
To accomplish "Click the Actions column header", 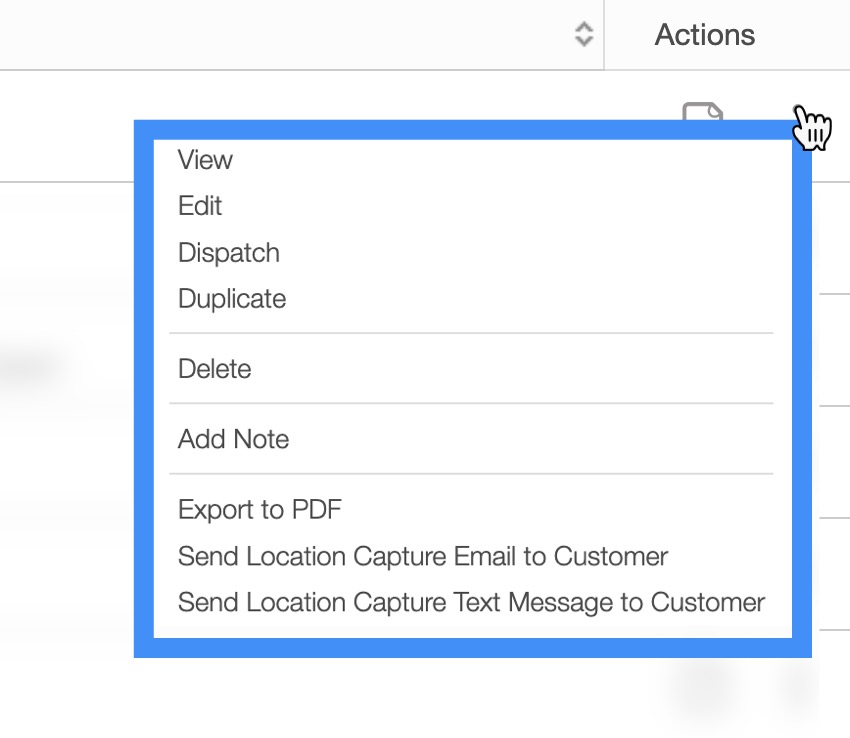I will click(x=705, y=35).
